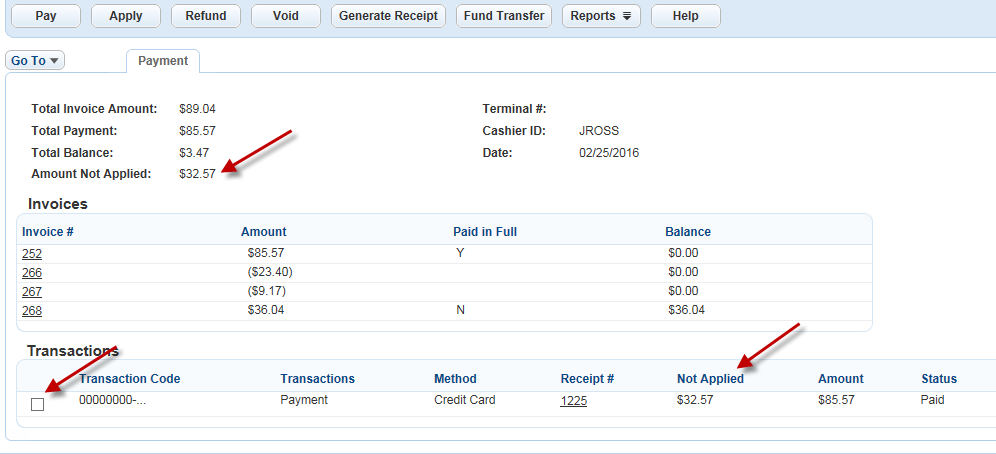The image size is (996, 454).
Task: Check the payment transaction checkbox
Action: tap(38, 405)
